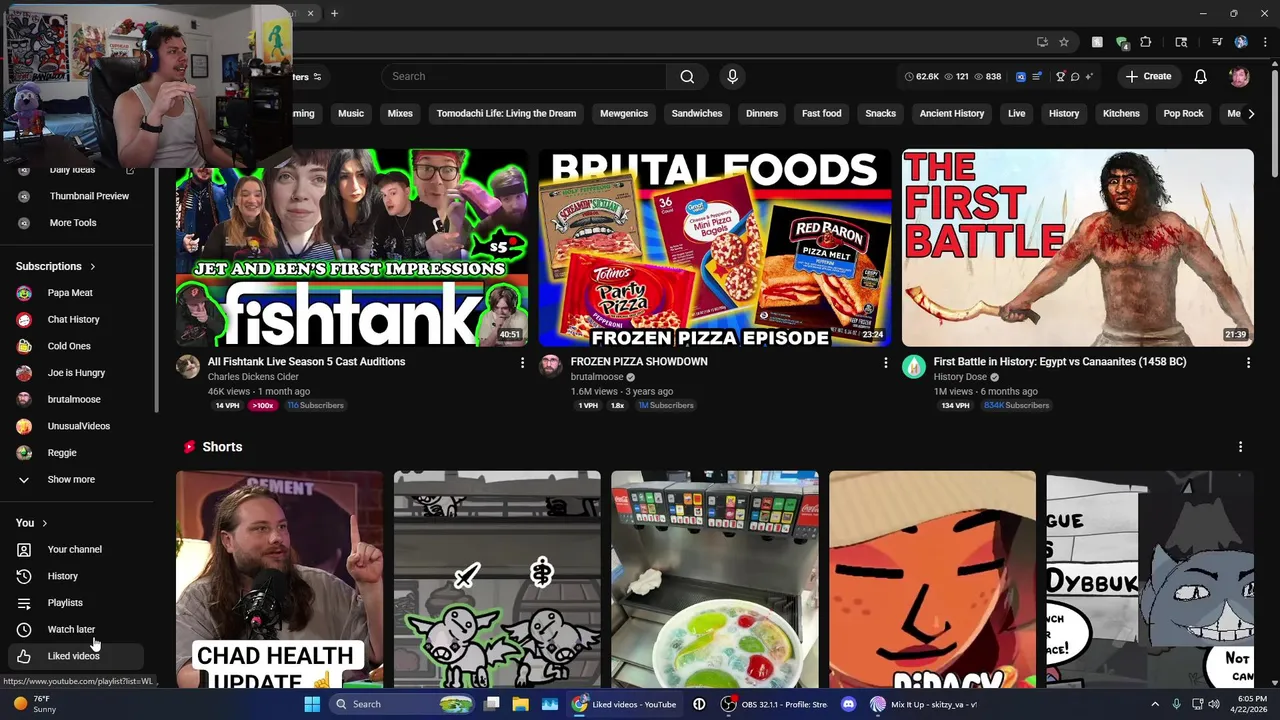Show hidden system tray icons
This screenshot has width=1280, height=720.
point(1155,704)
